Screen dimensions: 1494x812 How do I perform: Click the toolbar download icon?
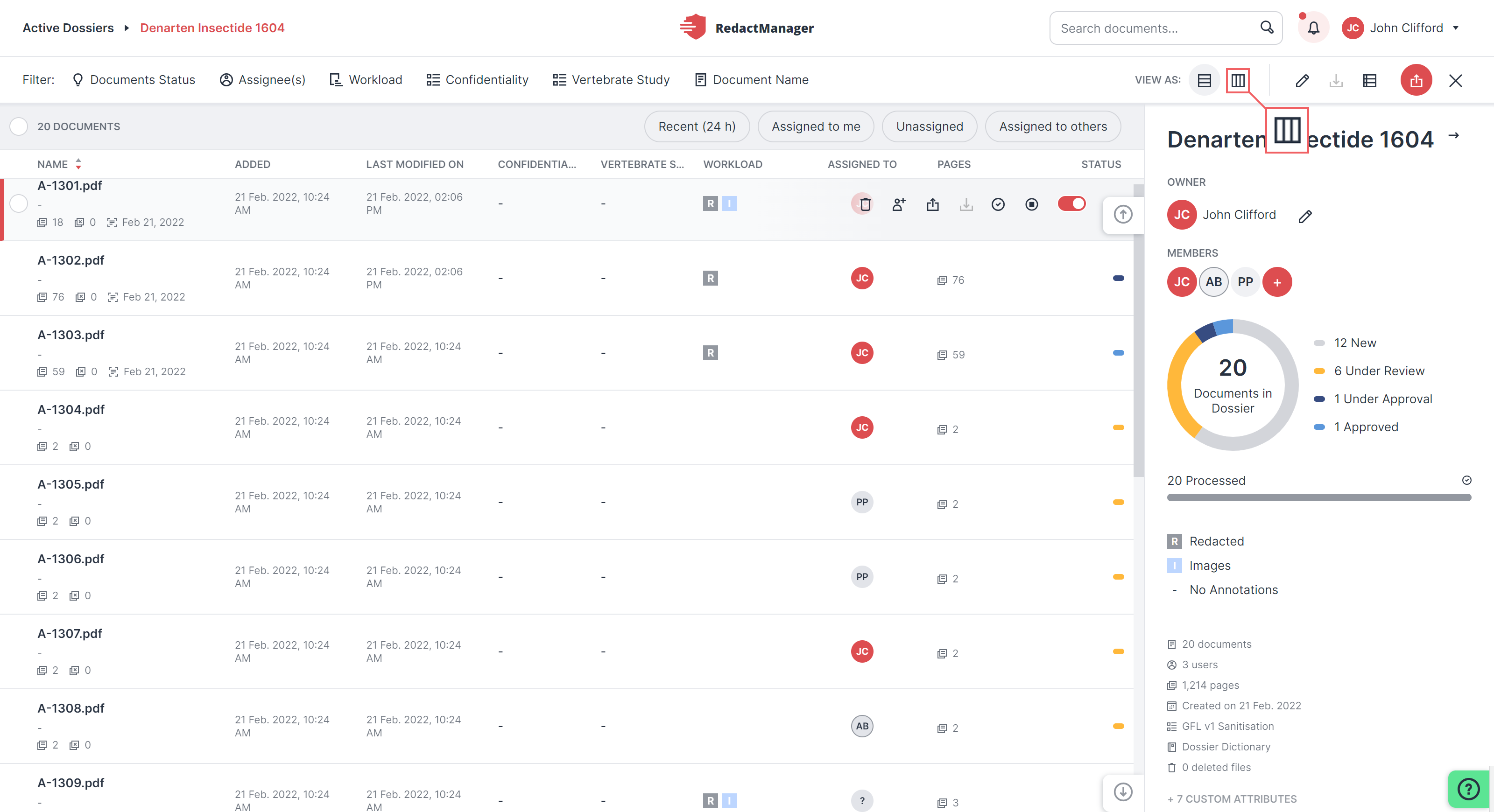pos(1336,81)
